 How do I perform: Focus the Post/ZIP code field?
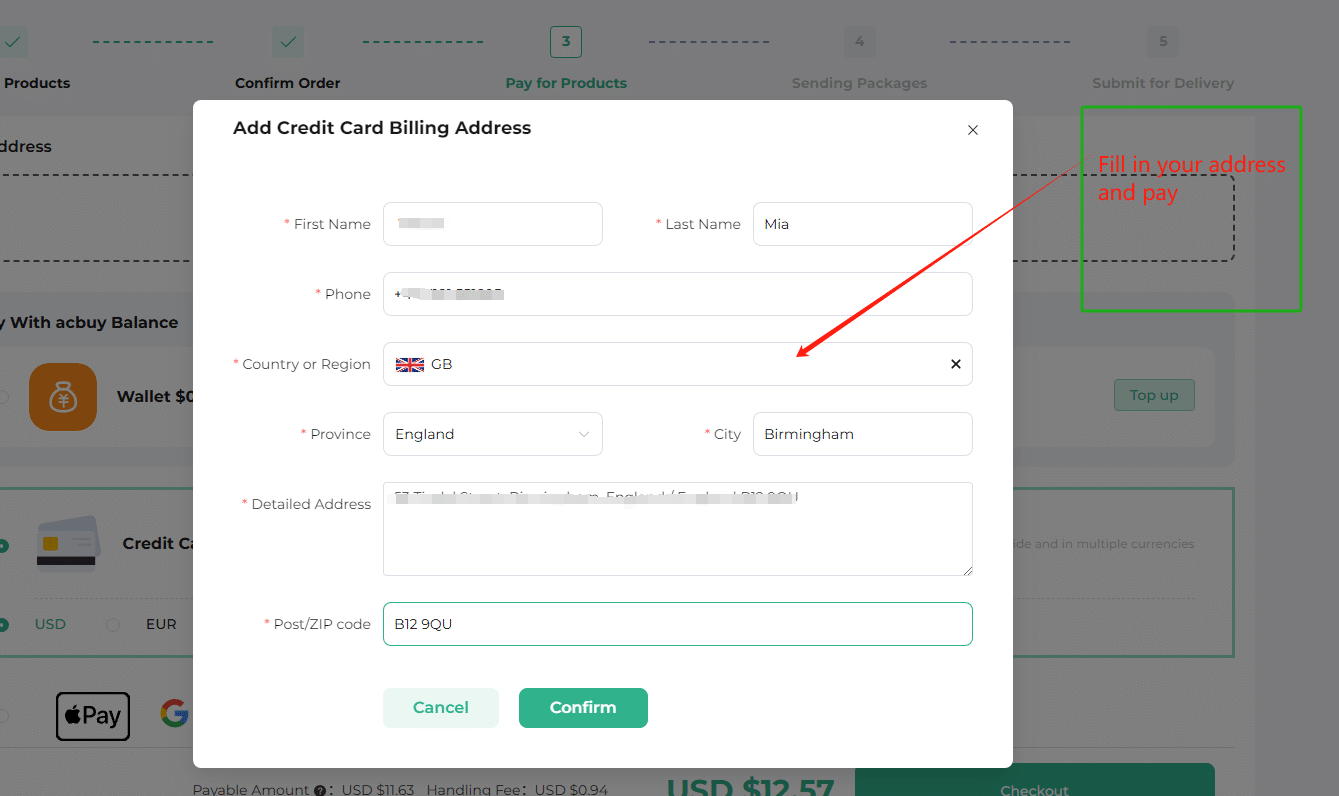click(677, 624)
